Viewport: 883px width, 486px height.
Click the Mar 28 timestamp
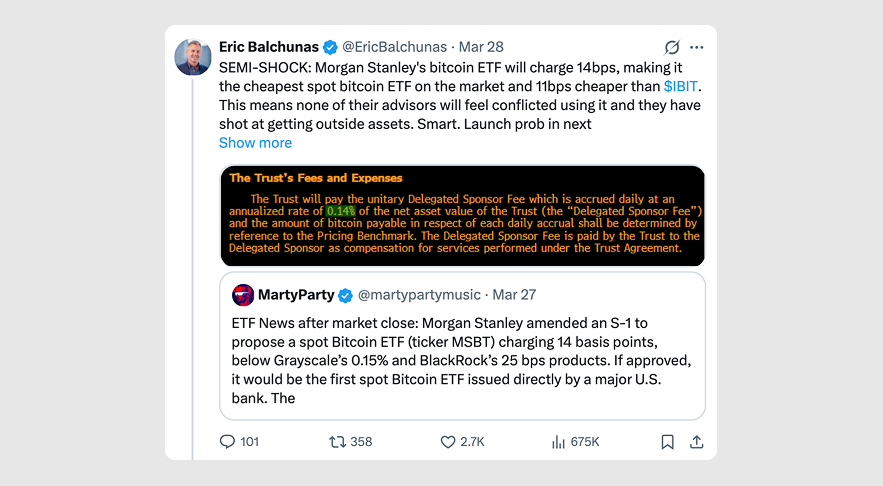click(x=482, y=48)
